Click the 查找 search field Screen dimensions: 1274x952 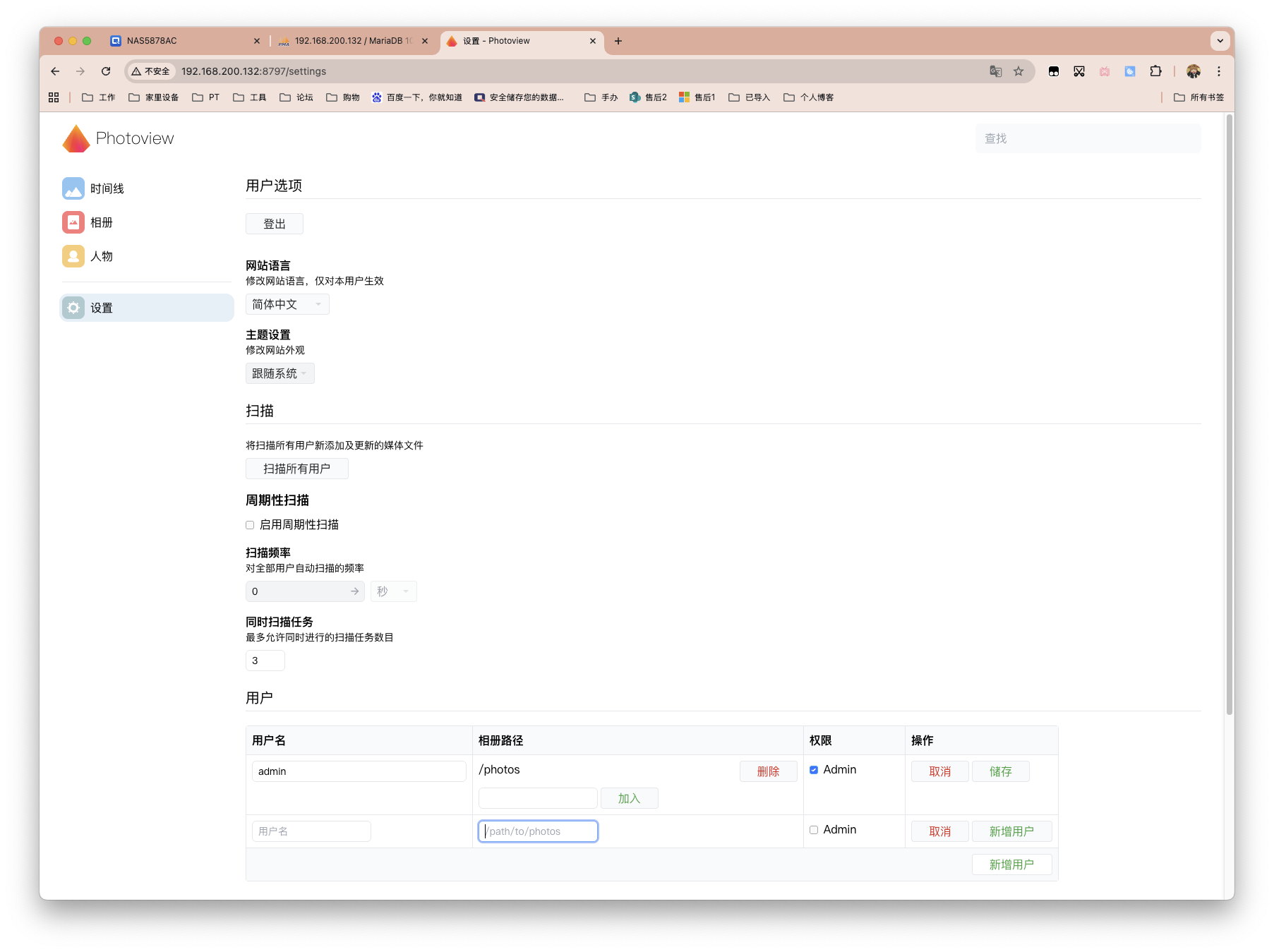(1087, 138)
